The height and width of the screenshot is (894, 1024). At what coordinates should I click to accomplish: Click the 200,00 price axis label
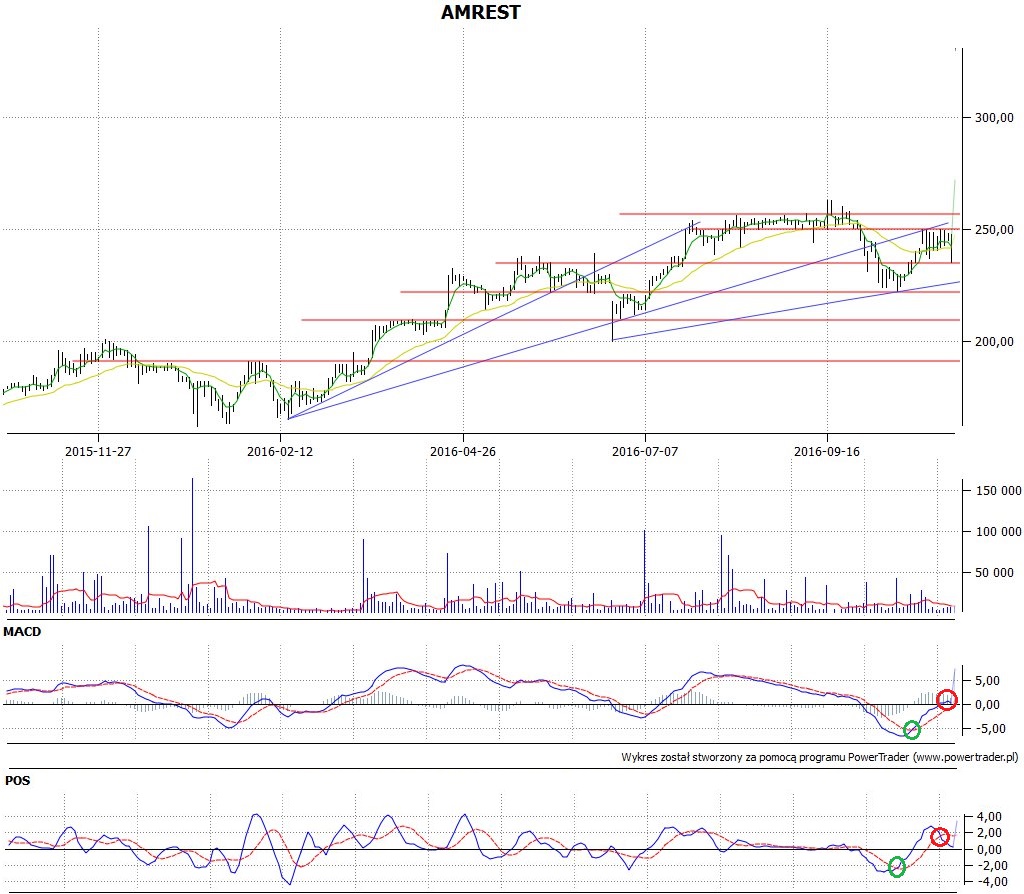click(x=994, y=342)
